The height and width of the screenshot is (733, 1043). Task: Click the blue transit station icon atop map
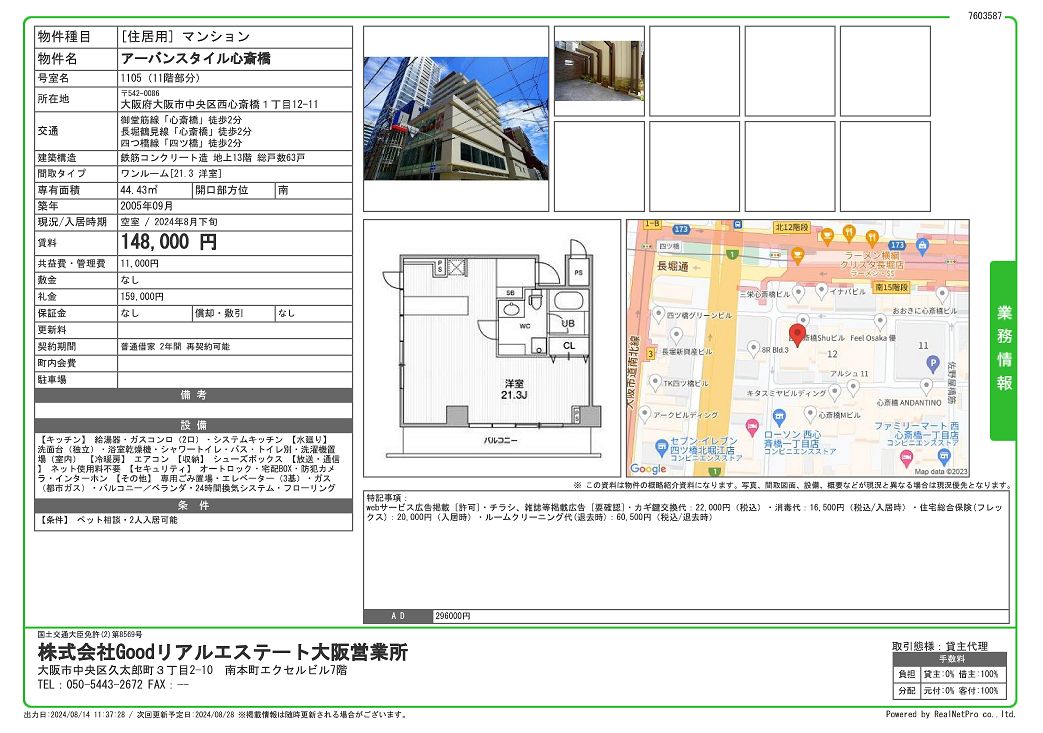(737, 224)
